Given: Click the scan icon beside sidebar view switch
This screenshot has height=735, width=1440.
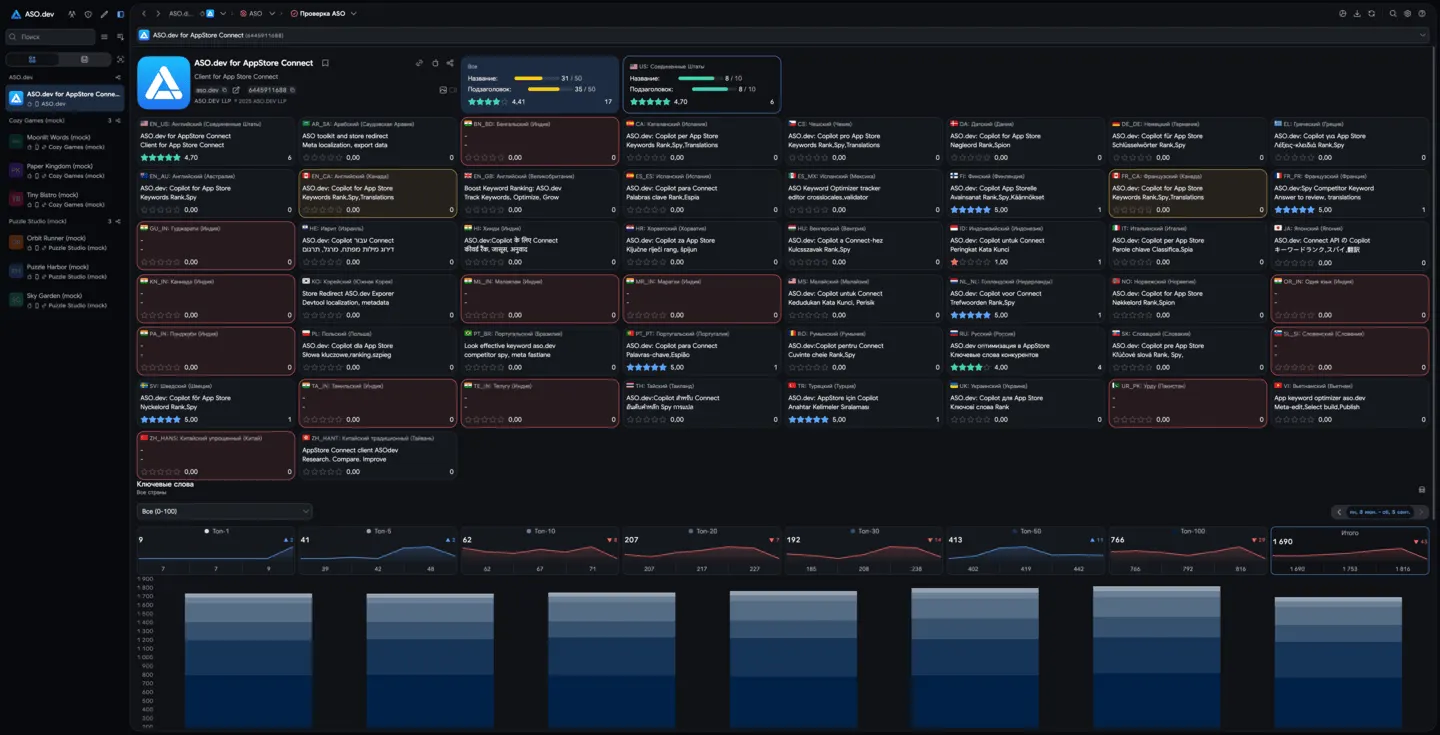Looking at the screenshot, I should coord(120,59).
